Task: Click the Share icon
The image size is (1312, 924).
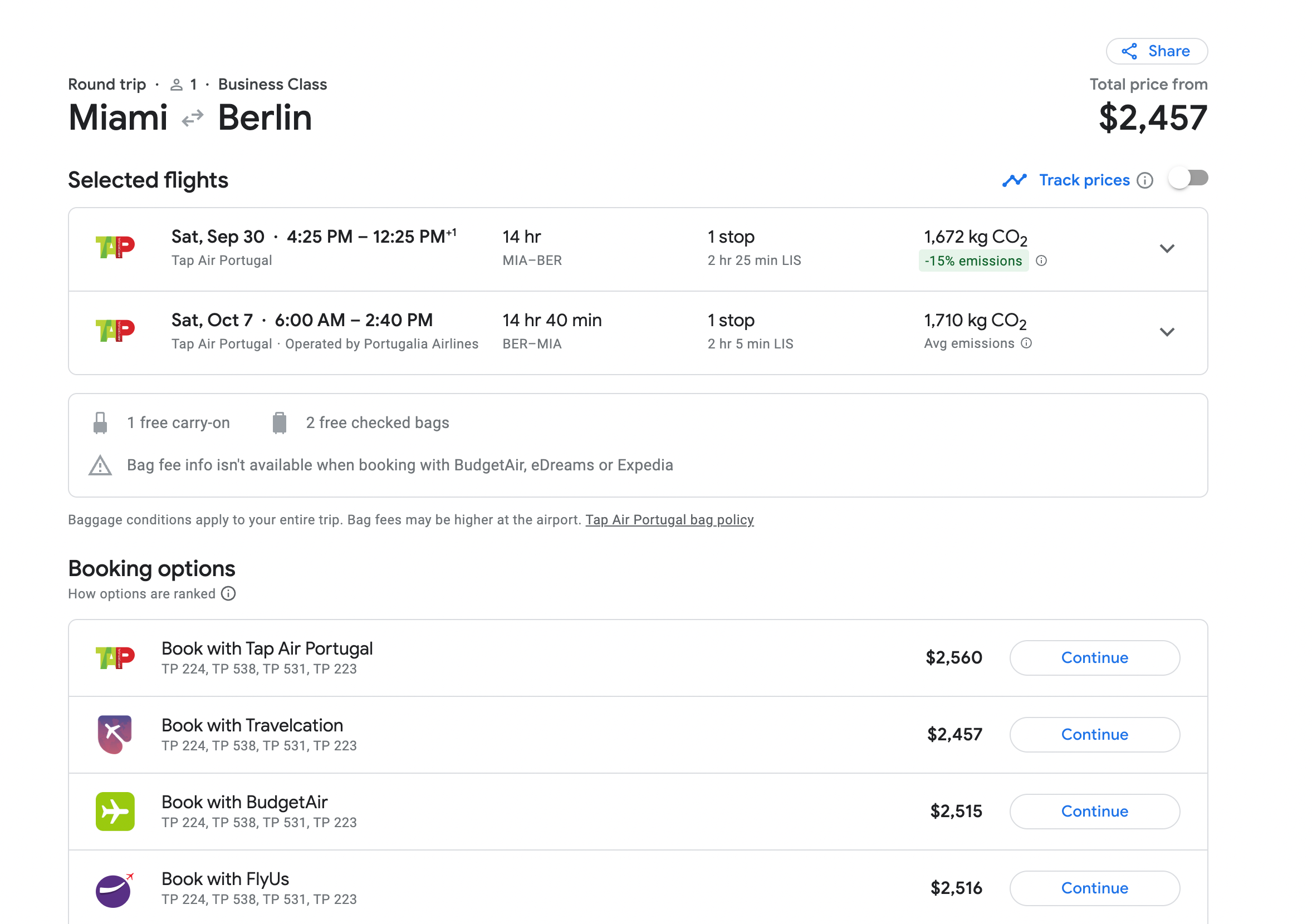Action: [x=1129, y=51]
